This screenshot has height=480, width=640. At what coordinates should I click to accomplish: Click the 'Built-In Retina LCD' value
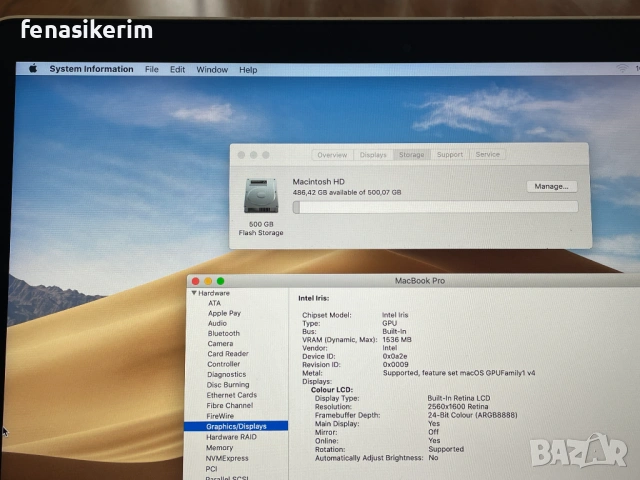(x=459, y=398)
